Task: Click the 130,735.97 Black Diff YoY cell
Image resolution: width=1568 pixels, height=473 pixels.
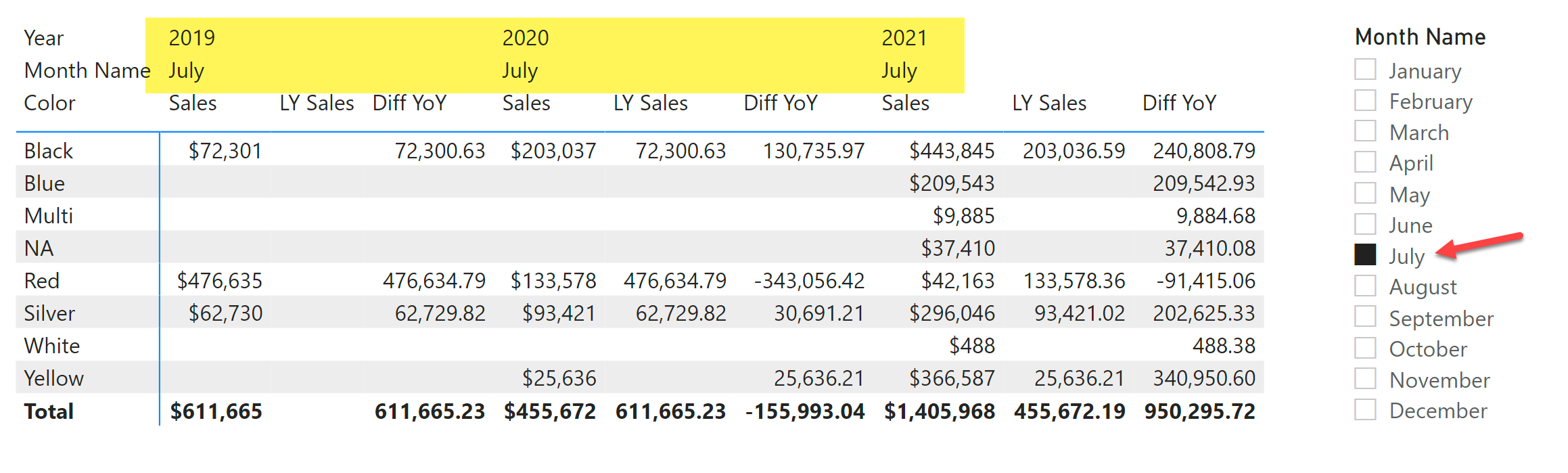Action: (x=814, y=151)
